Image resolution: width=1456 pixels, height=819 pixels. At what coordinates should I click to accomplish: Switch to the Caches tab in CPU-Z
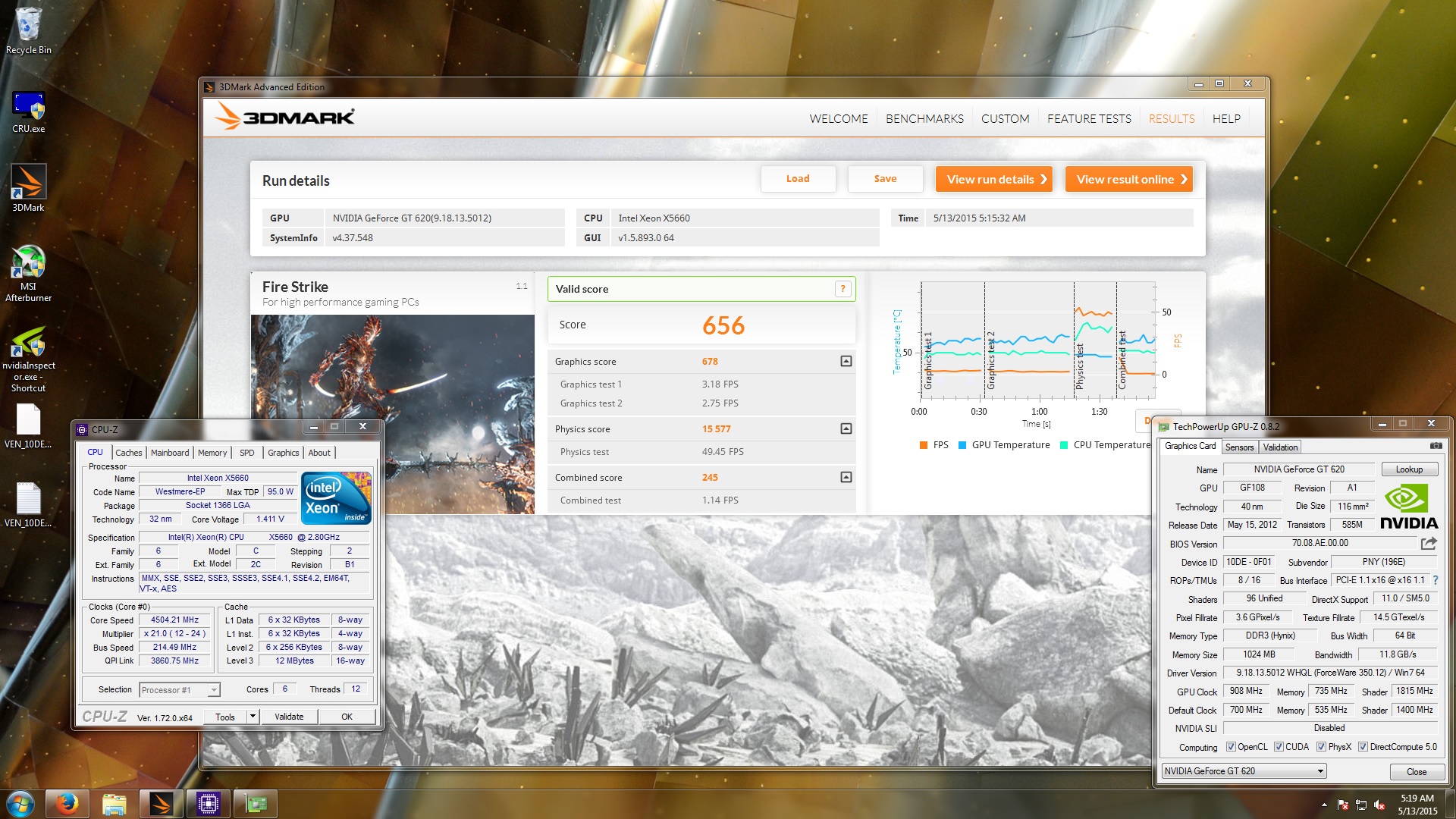[128, 453]
